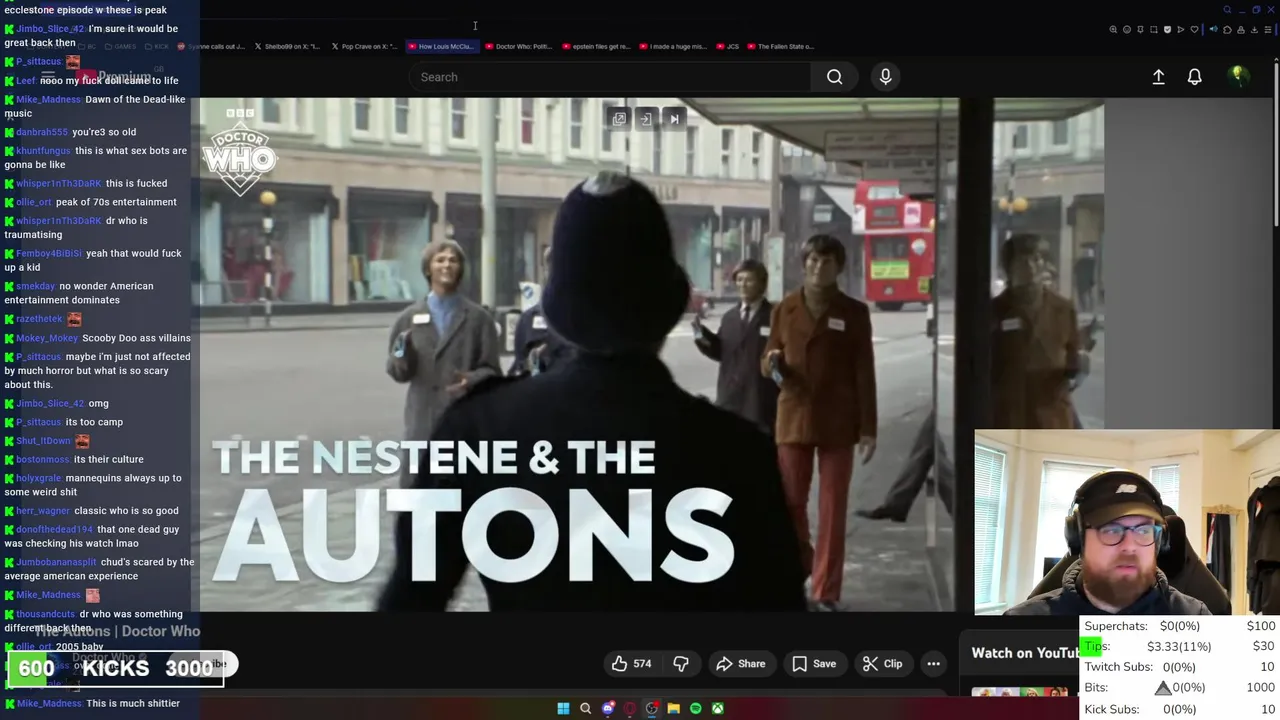Open the YouTube upload/create icon
Image resolution: width=1280 pixels, height=720 pixels.
tap(1158, 77)
